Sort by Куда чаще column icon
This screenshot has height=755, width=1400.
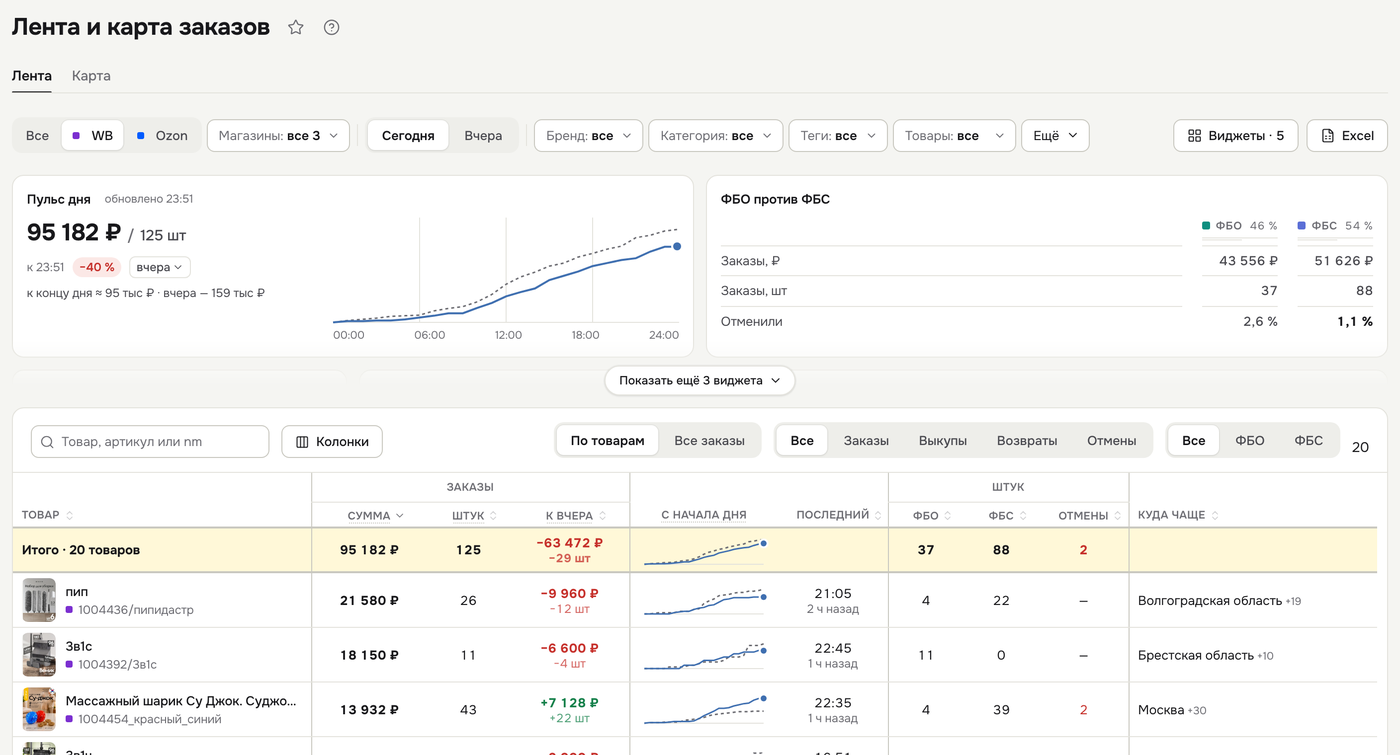click(x=1215, y=516)
